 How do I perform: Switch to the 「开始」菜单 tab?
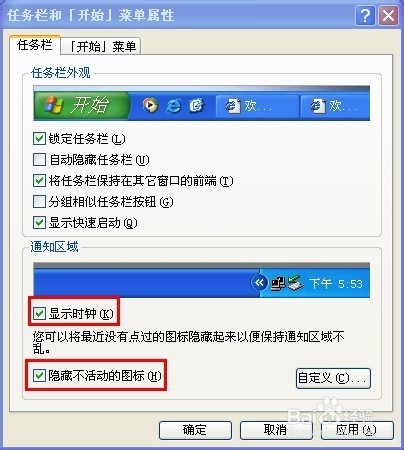[101, 46]
